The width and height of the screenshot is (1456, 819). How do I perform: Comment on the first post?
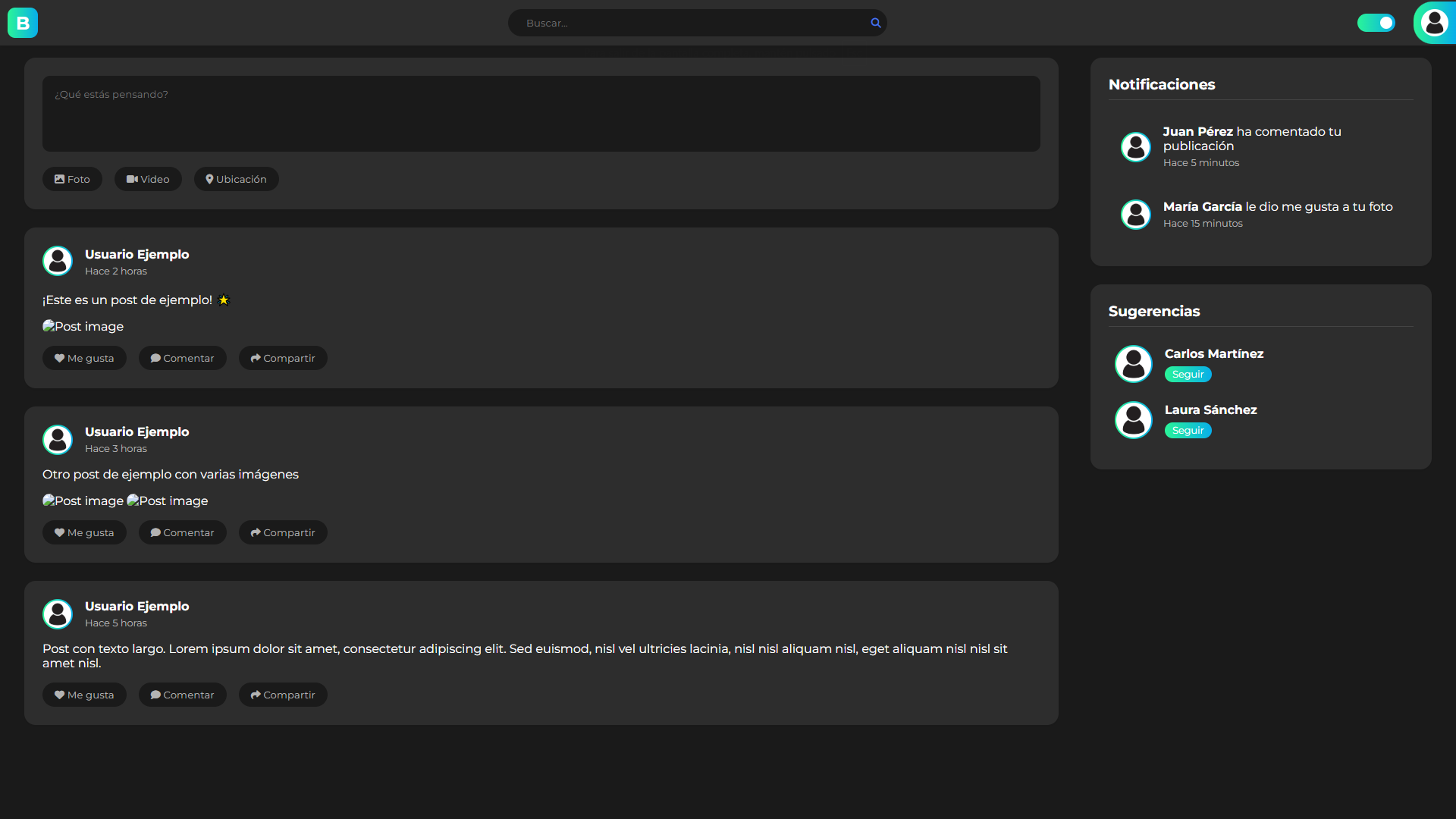click(182, 358)
